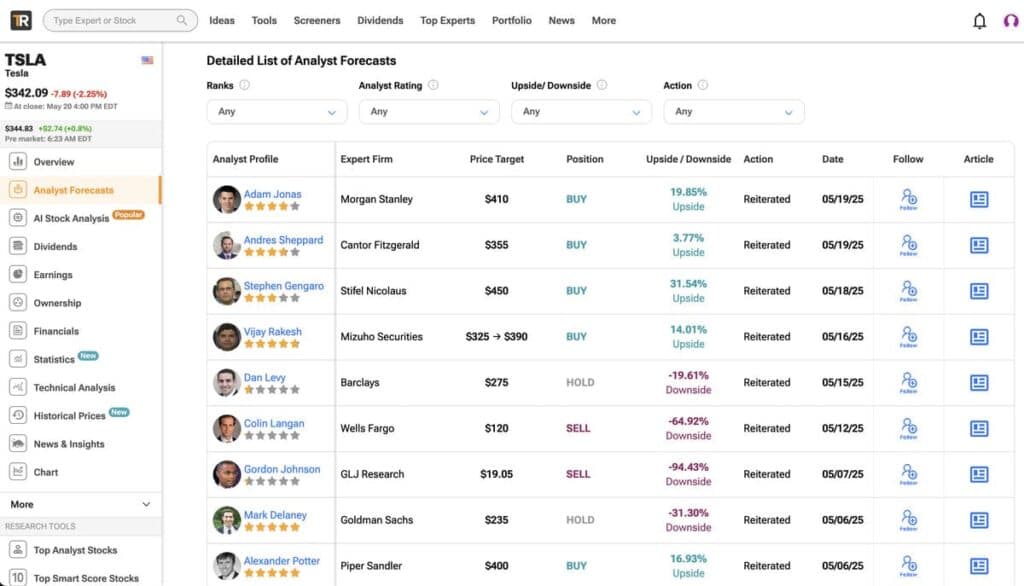Open article icon for Stifel Nicolaus row
The height and width of the screenshot is (586, 1024).
pyautogui.click(x=978, y=291)
